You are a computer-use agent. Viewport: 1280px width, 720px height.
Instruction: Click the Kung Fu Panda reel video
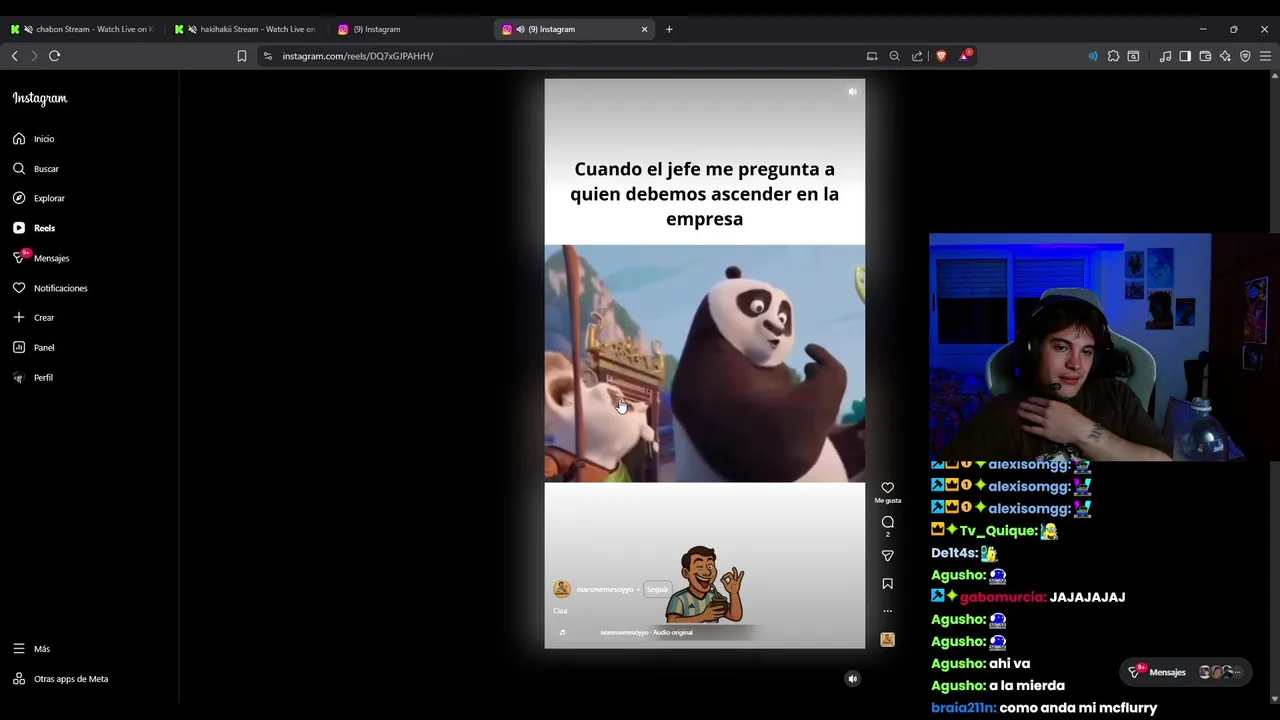tap(705, 364)
